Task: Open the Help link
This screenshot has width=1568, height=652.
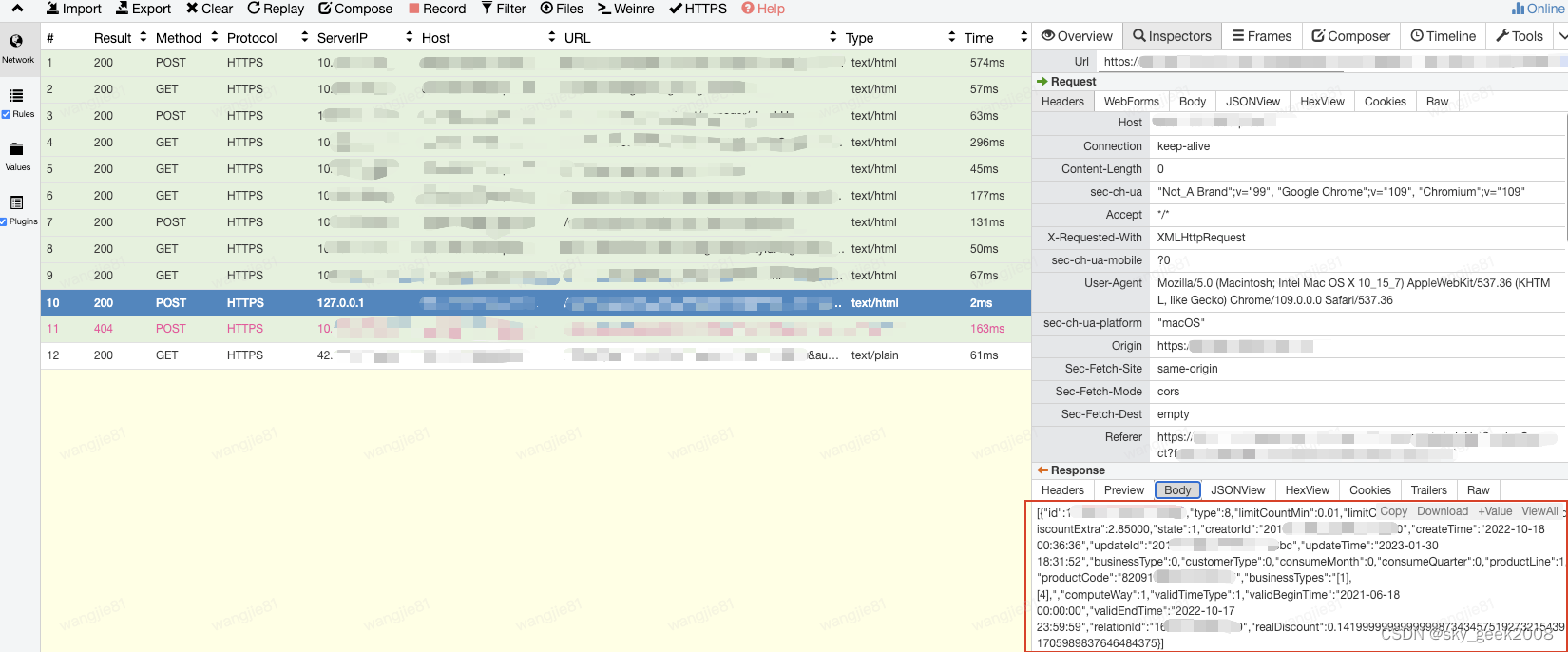Action: tap(763, 9)
